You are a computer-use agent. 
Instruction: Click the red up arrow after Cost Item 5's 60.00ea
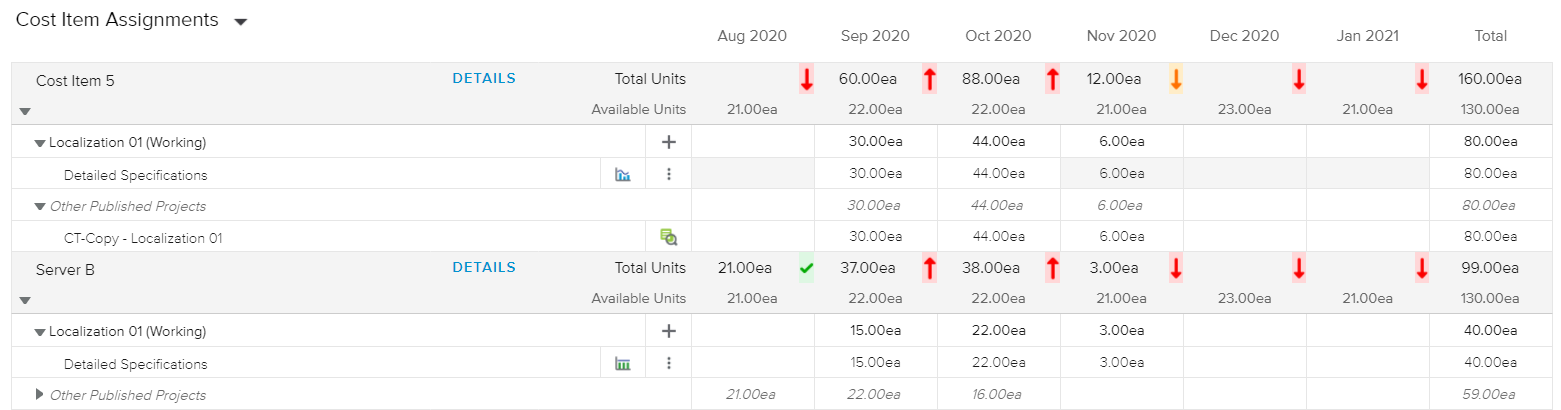pos(929,80)
